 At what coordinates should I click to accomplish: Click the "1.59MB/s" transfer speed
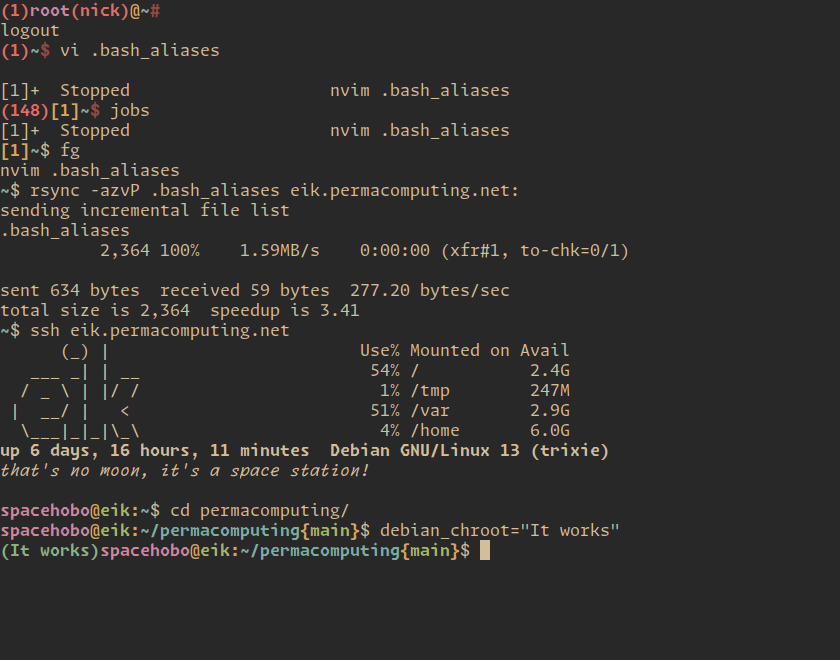(279, 251)
